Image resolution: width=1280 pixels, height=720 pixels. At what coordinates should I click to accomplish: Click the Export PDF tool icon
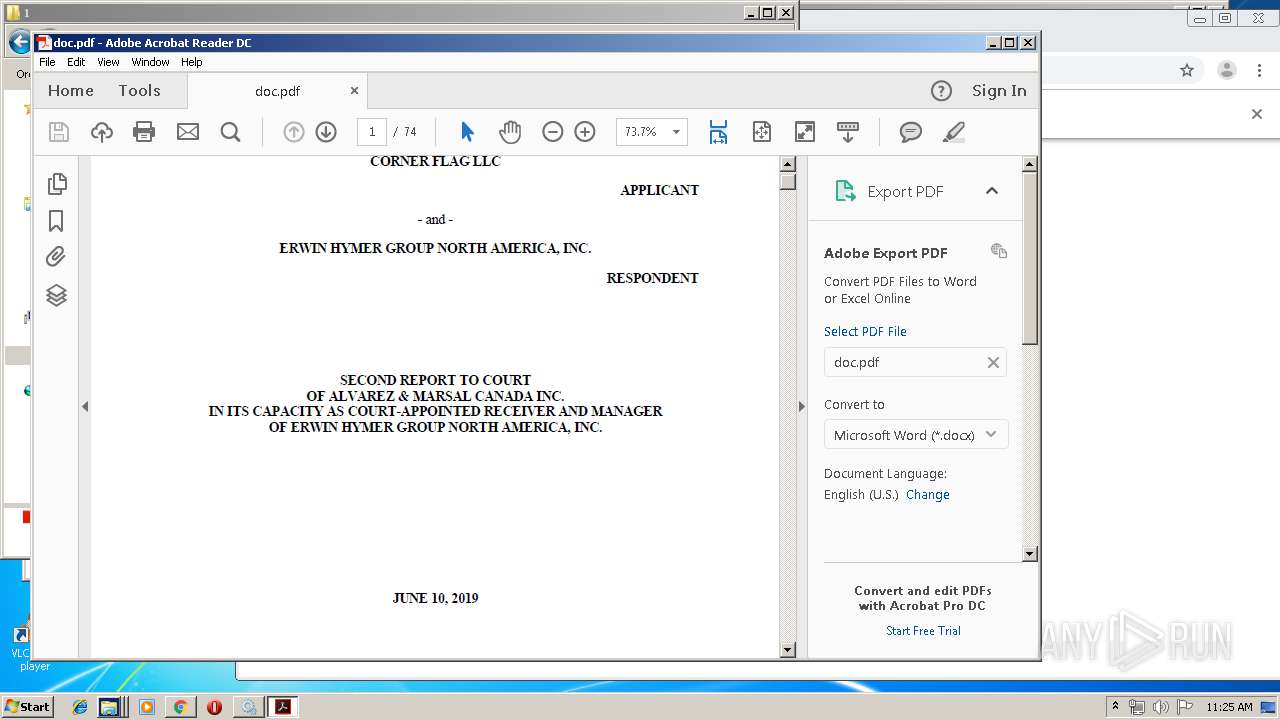tap(845, 191)
